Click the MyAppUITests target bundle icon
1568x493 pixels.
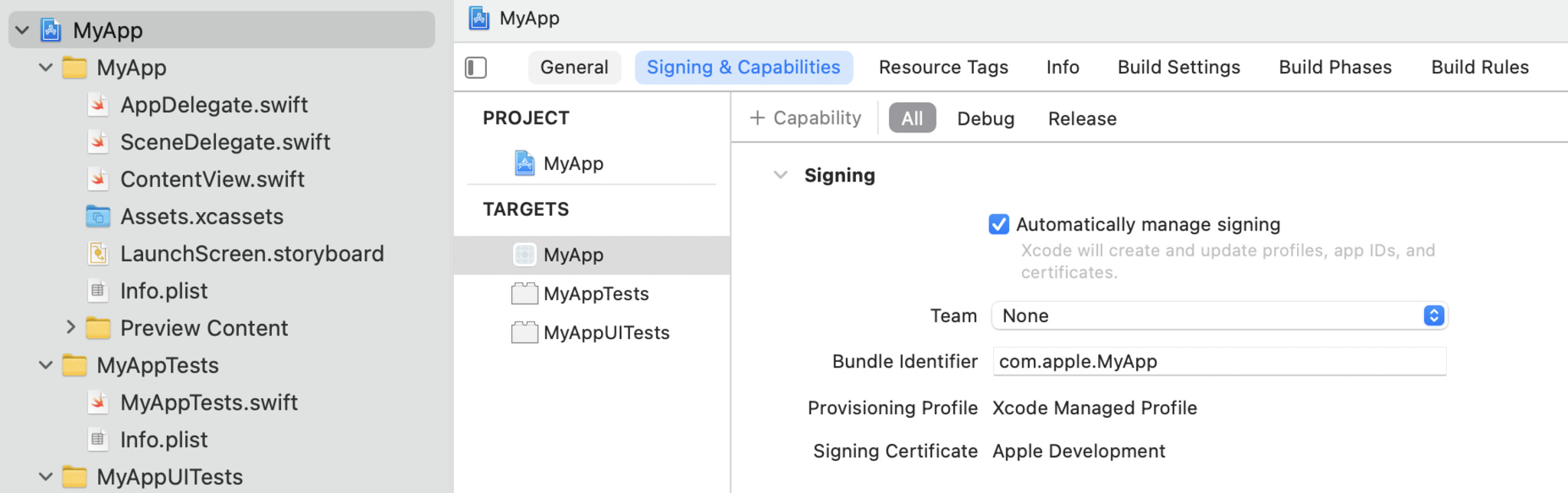point(524,332)
